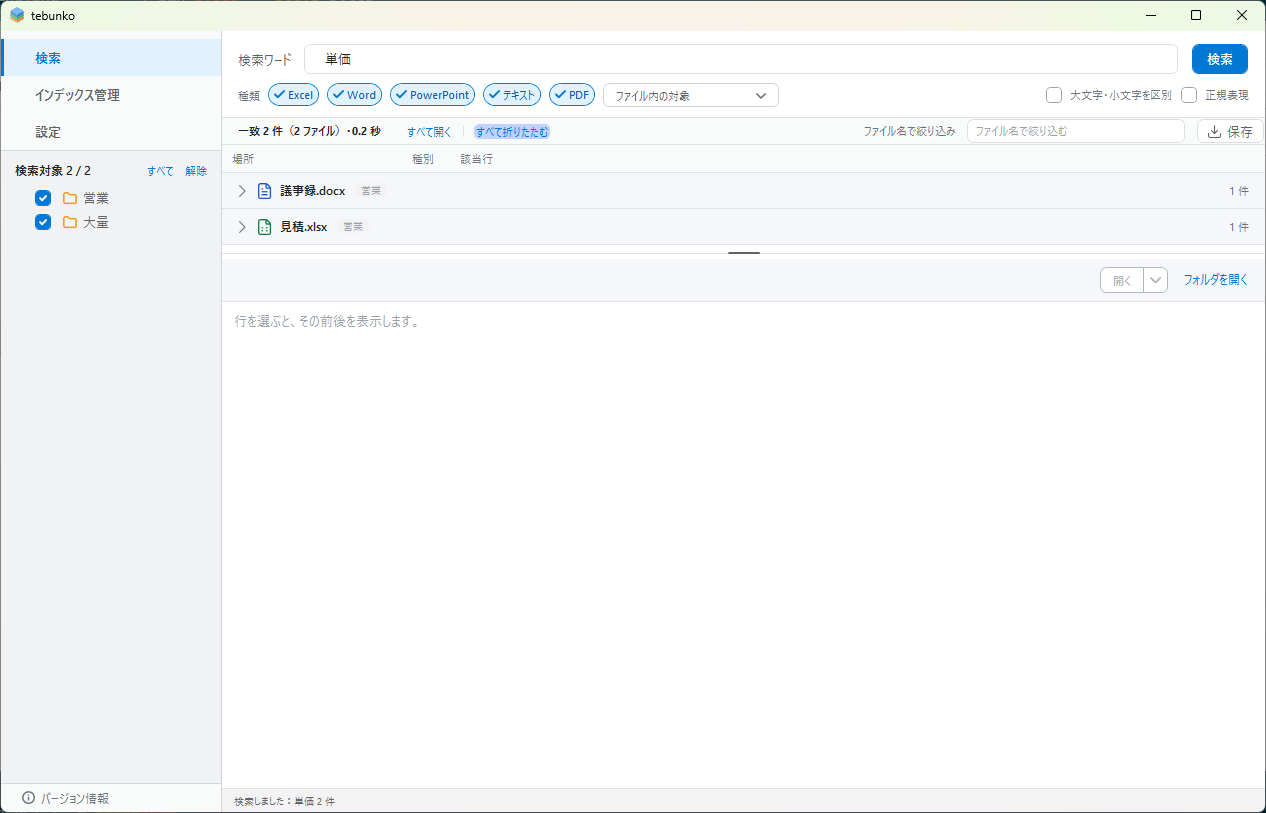1266x813 pixels.
Task: Open 設定 in the sidebar
Action: tap(111, 132)
